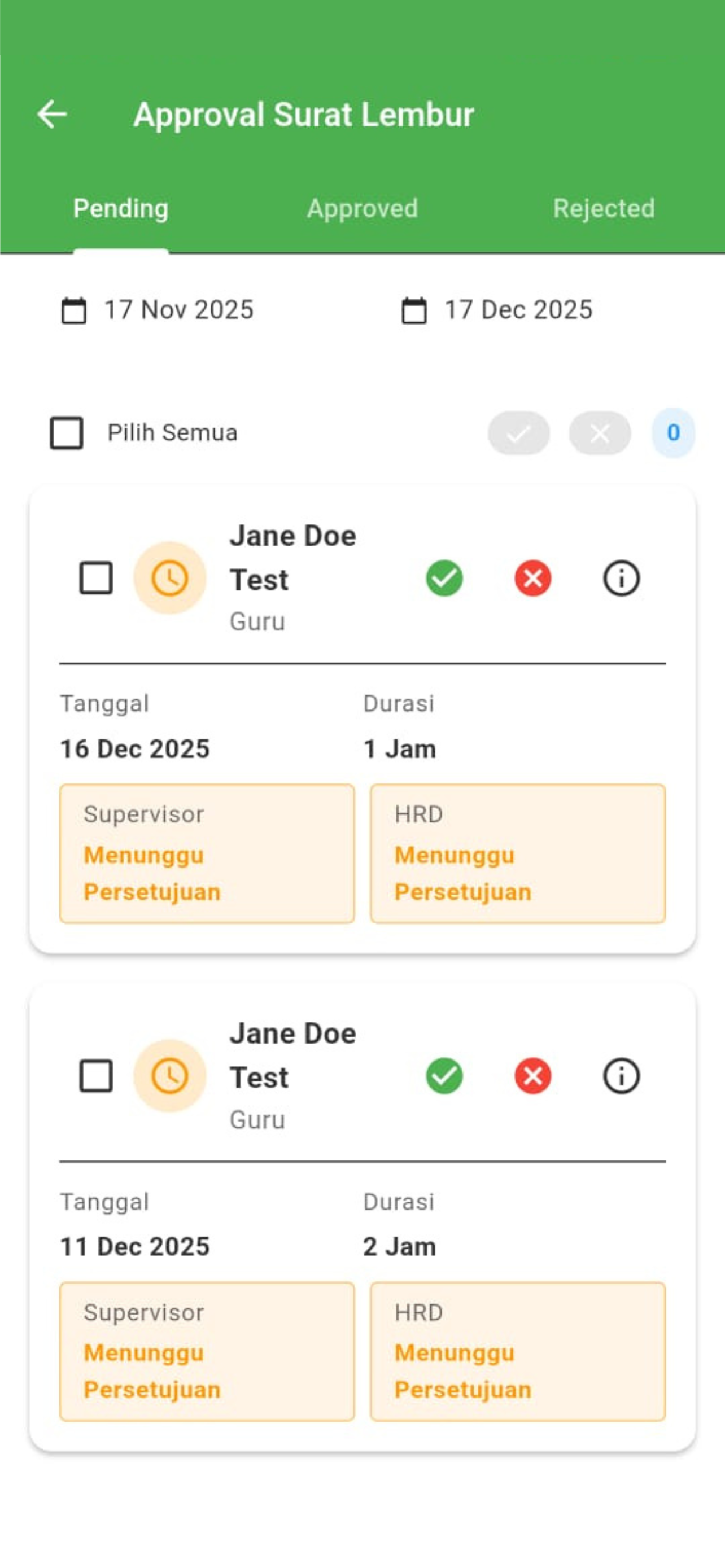Go back using the arrow icon

coord(52,115)
